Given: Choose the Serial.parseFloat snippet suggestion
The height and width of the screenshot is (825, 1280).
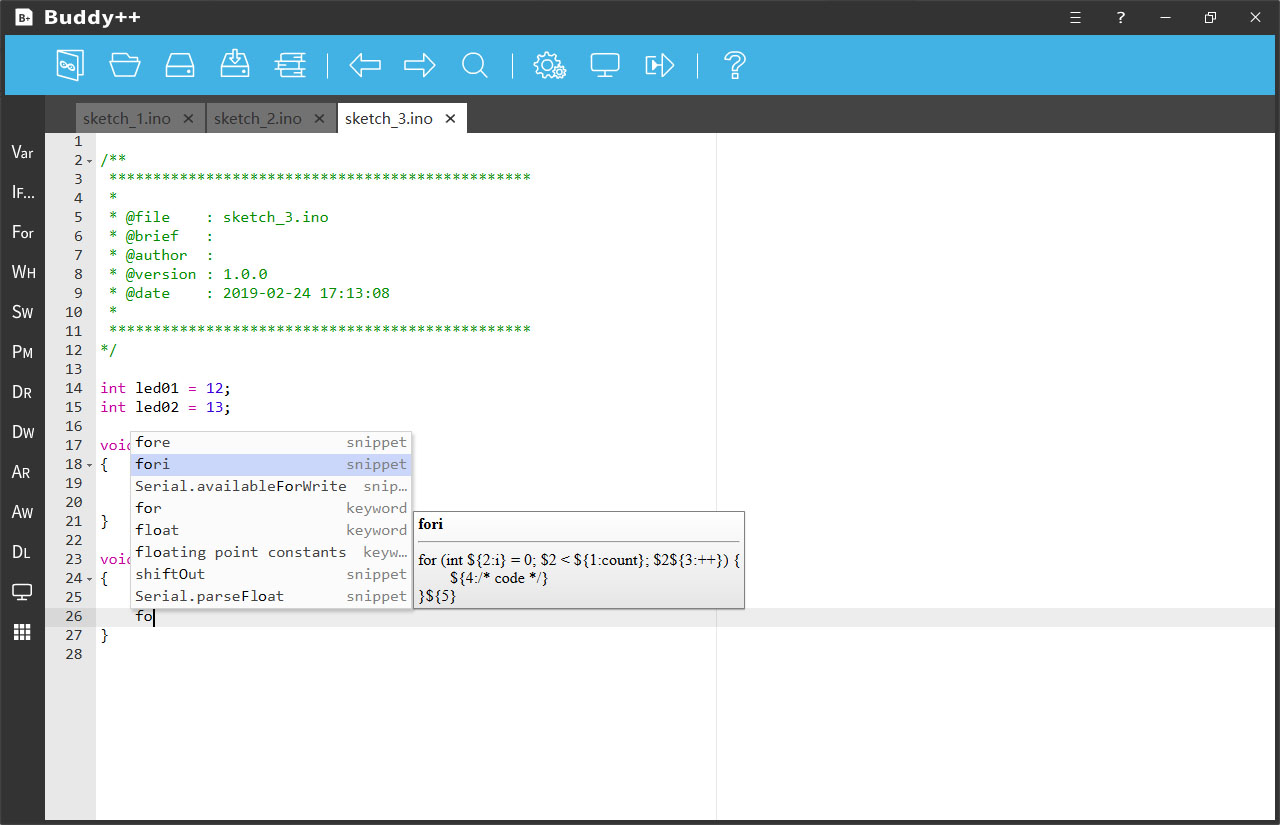Looking at the screenshot, I should click(x=271, y=596).
